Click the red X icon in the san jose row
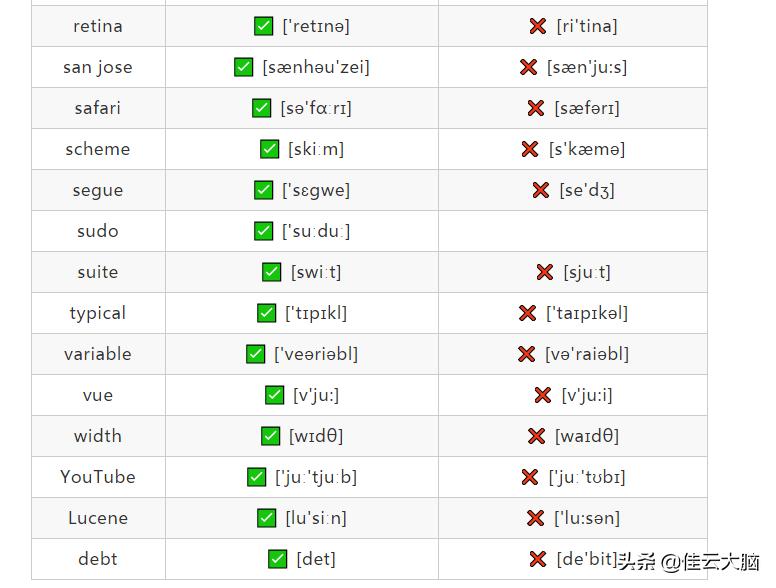Image resolution: width=776 pixels, height=588 pixels. (x=528, y=67)
